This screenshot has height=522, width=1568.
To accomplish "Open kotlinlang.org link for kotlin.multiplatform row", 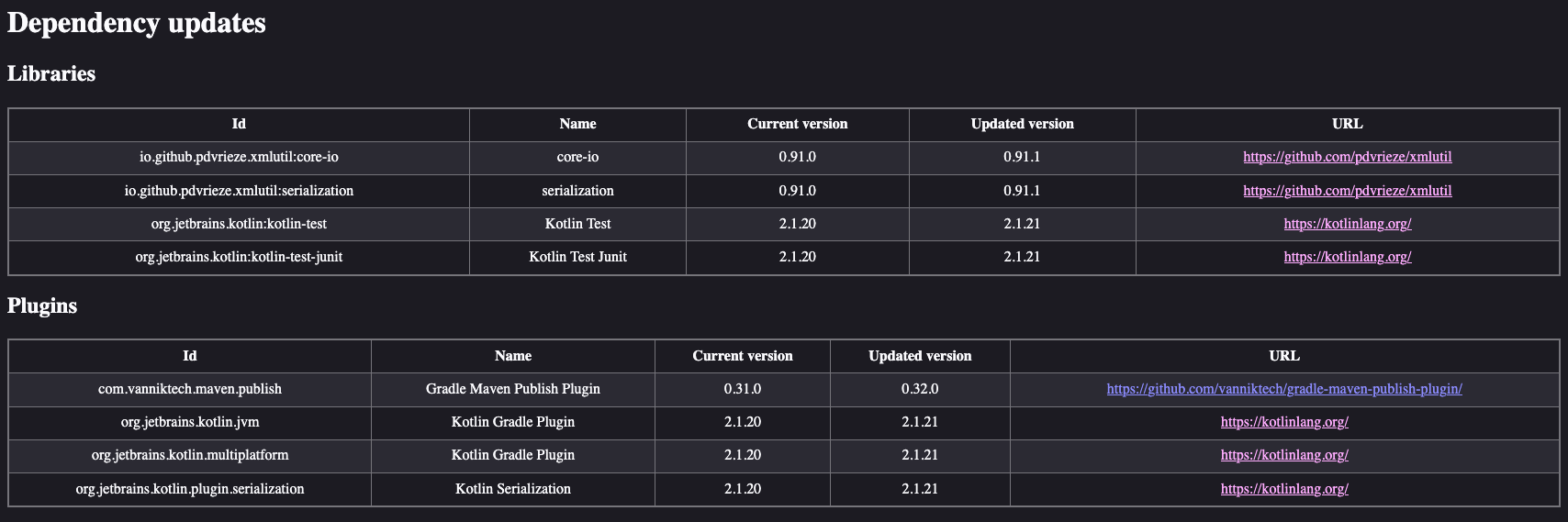I will (1284, 455).
